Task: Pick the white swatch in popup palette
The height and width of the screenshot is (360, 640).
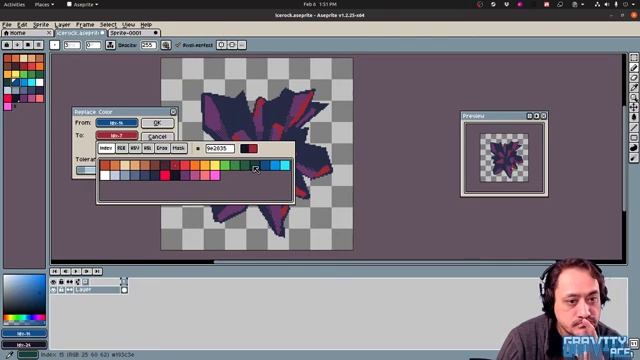Action: click(x=105, y=176)
